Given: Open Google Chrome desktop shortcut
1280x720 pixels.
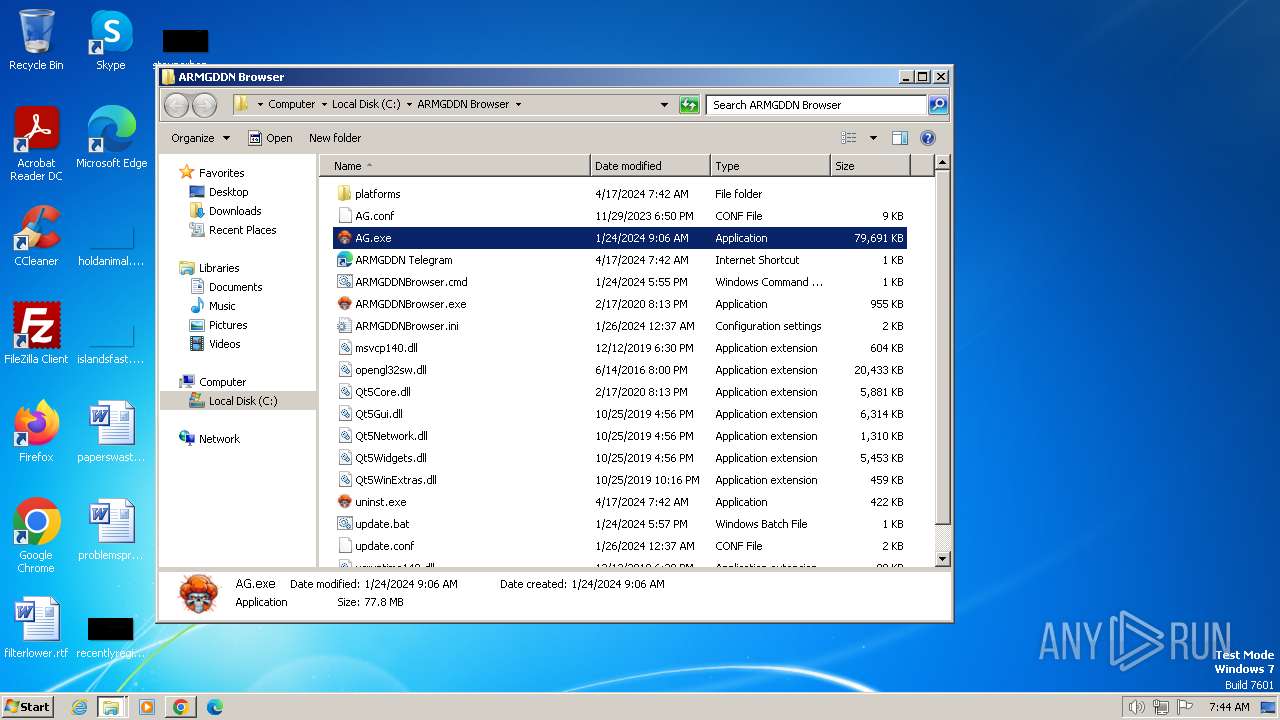Looking at the screenshot, I should pos(36,535).
